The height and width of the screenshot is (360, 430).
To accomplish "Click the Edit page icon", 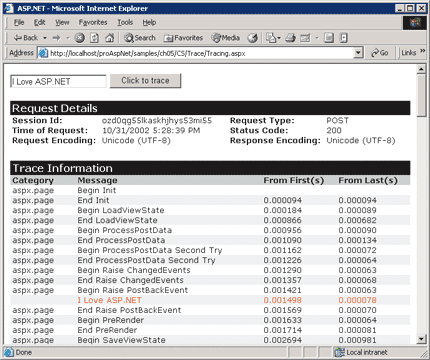I will (x=305, y=38).
